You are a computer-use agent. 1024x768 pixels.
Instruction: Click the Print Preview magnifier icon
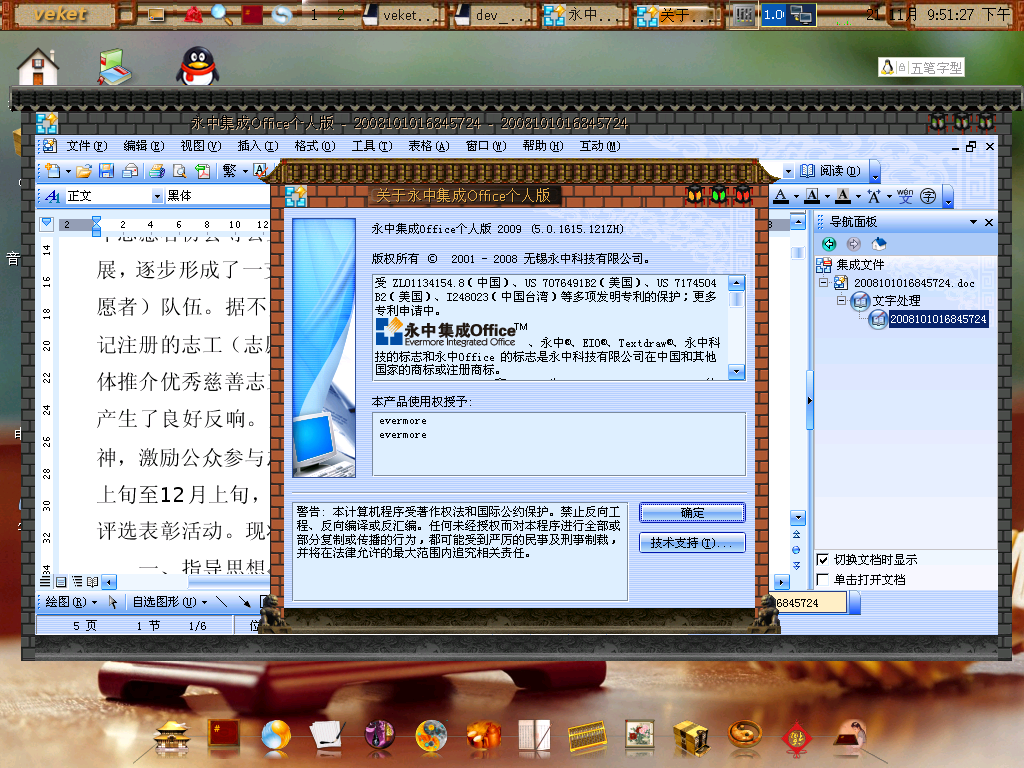(x=180, y=171)
